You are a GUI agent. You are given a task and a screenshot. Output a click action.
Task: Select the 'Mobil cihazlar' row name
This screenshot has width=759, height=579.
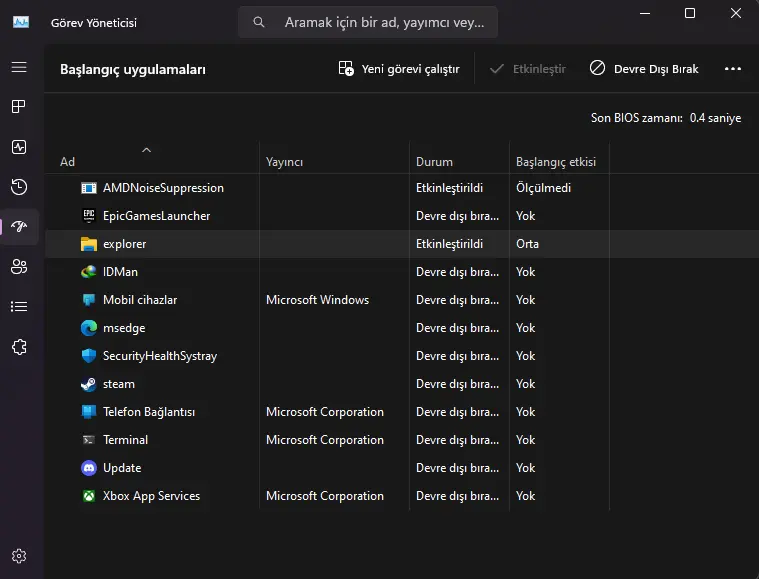click(140, 300)
